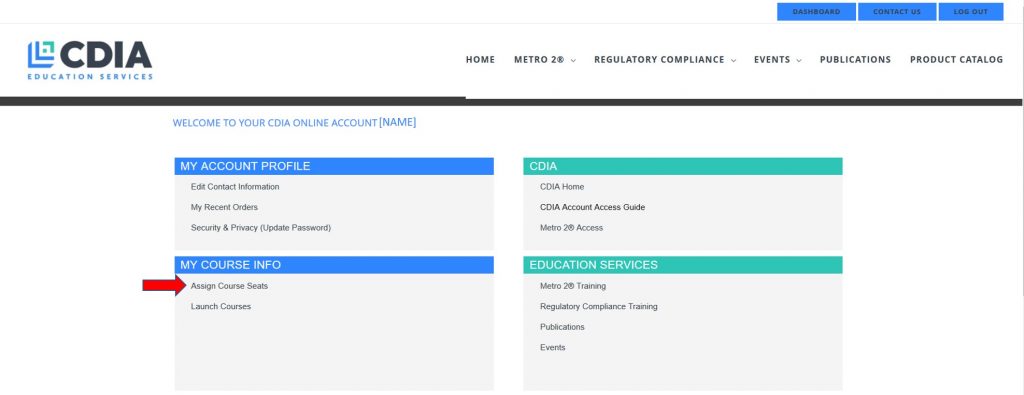Log out using the Log Out button
Image resolution: width=1024 pixels, height=395 pixels.
[970, 12]
